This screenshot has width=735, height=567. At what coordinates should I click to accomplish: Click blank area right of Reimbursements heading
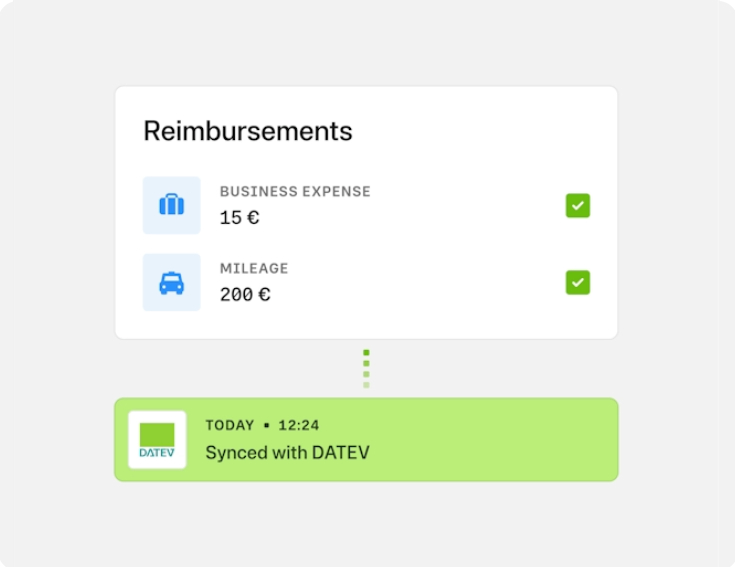[x=480, y=131]
